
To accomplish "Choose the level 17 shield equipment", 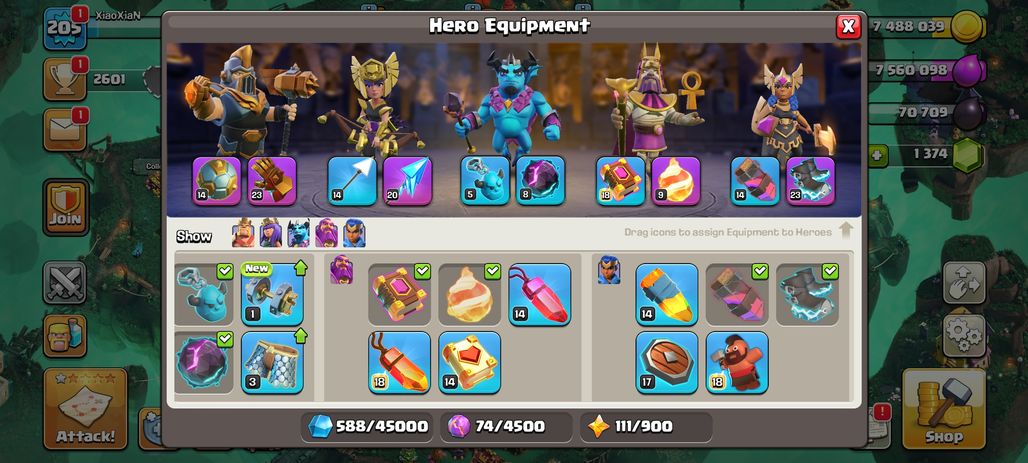I will [x=667, y=362].
